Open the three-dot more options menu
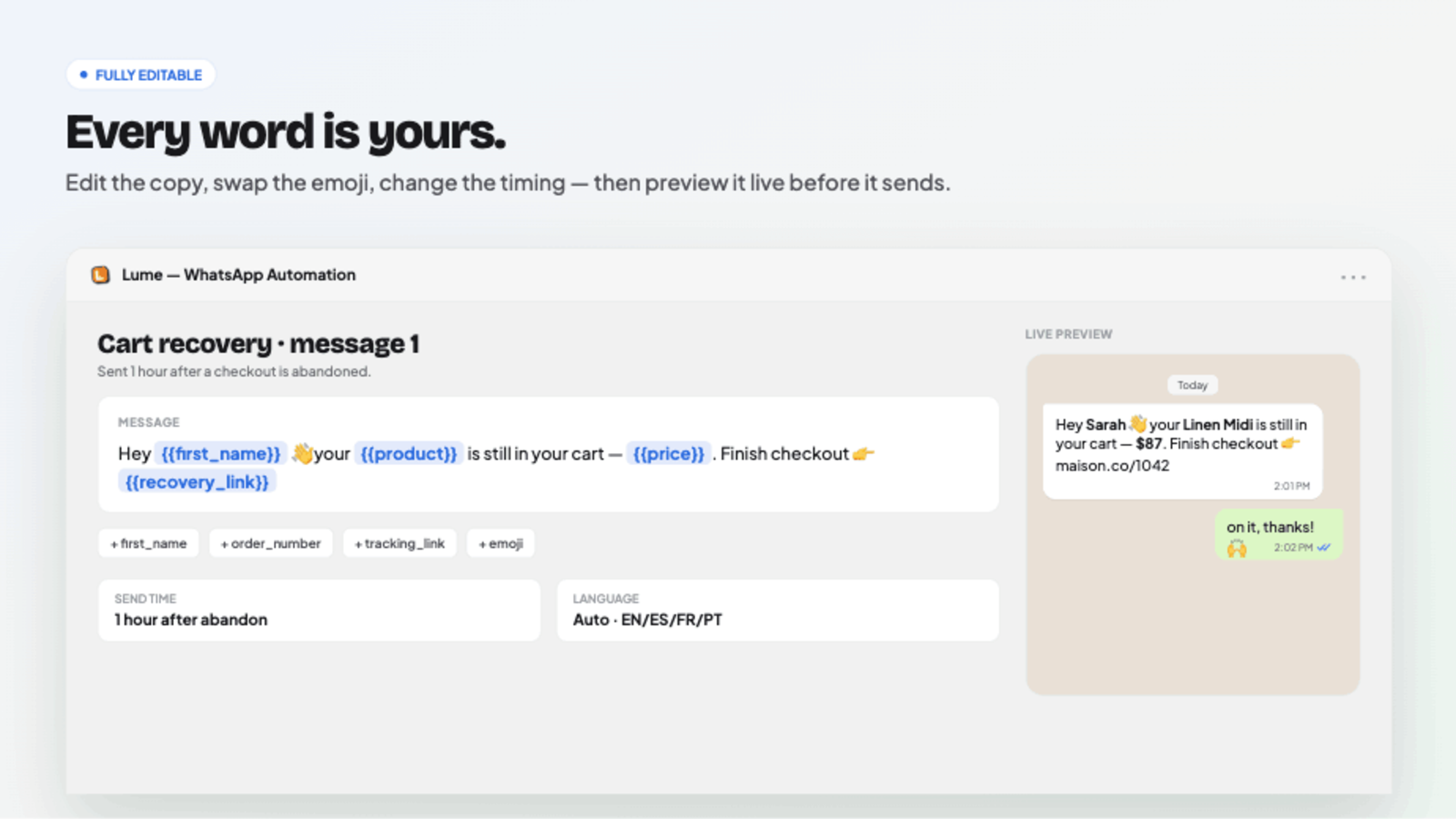Image resolution: width=1456 pixels, height=819 pixels. (x=1352, y=277)
